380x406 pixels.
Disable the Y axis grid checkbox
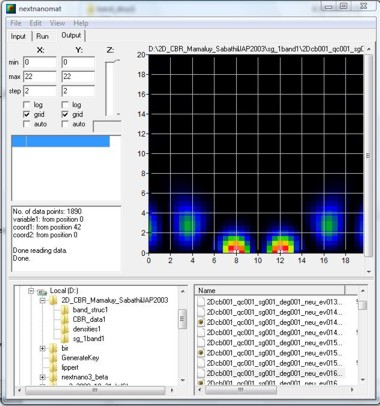(65, 115)
